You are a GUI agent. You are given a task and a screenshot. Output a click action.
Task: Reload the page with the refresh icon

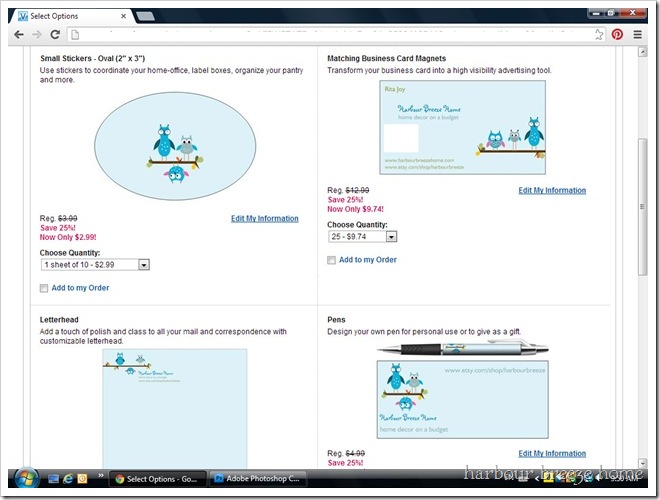(55, 35)
